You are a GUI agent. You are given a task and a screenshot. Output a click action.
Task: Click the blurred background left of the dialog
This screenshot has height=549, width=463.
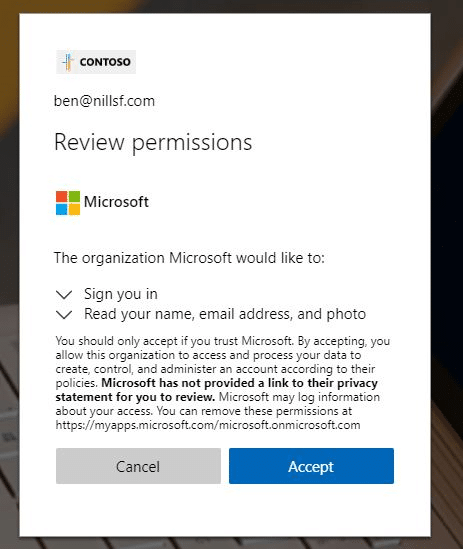[x=9, y=245]
